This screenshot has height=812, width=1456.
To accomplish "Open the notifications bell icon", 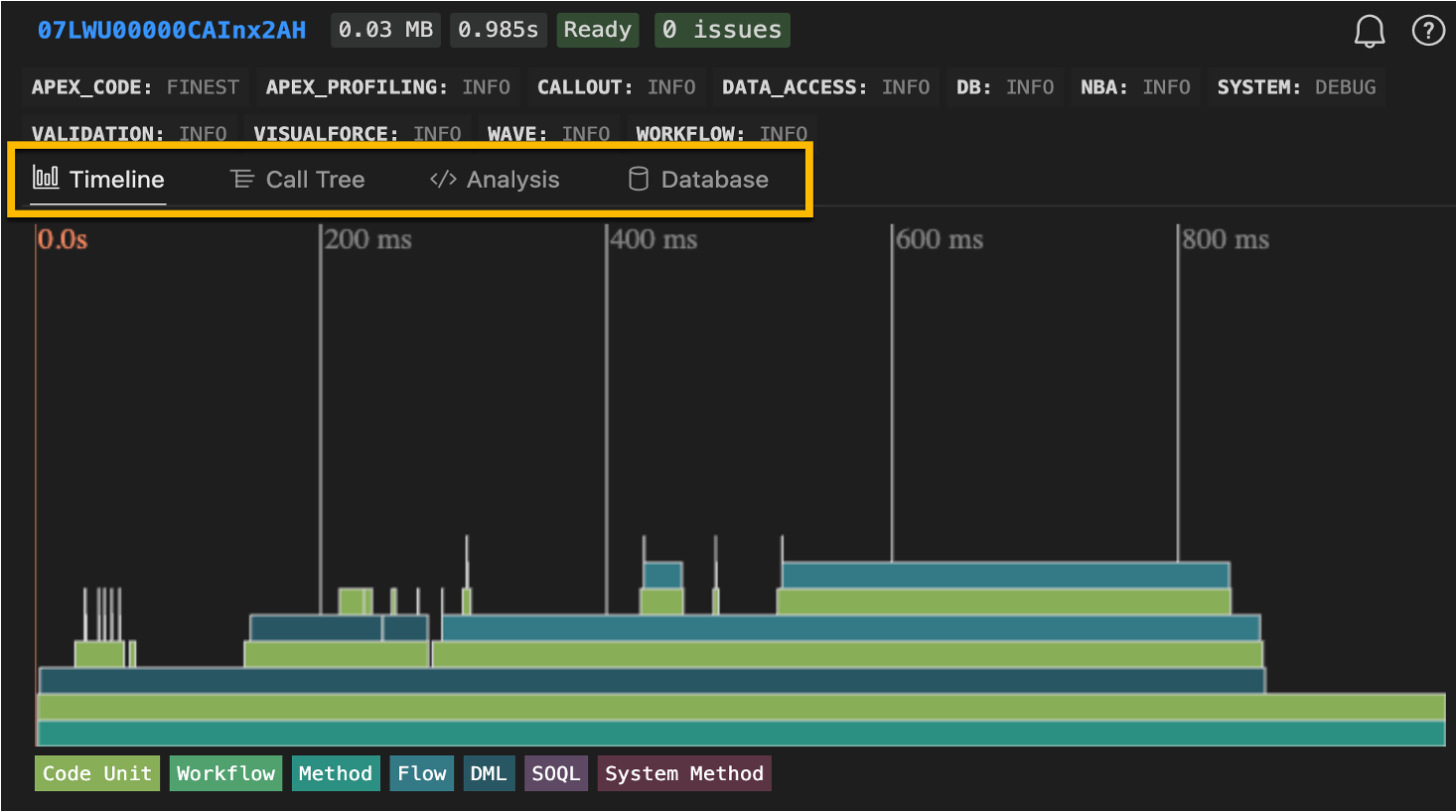I will point(1370,31).
